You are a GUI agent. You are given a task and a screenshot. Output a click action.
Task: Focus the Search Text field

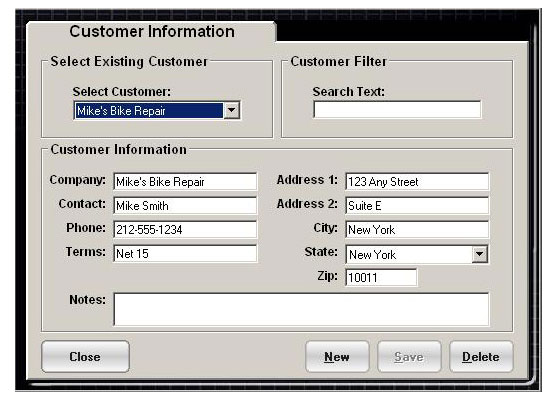point(397,110)
